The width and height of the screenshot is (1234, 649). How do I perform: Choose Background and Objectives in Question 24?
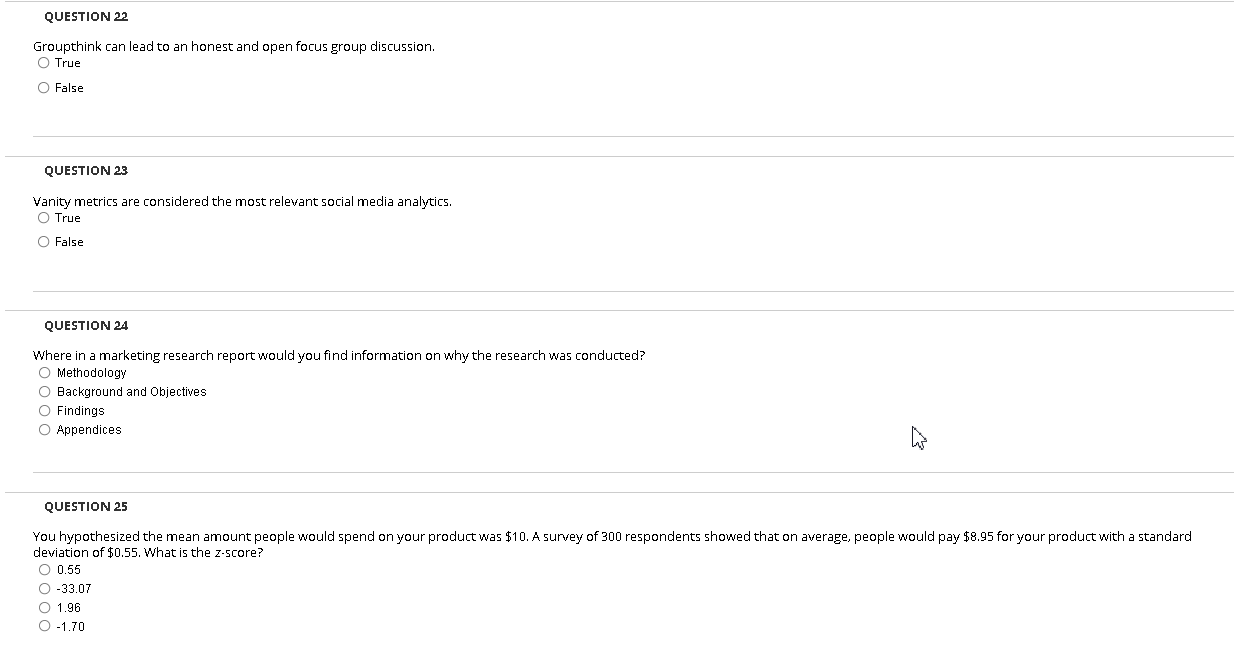pyautogui.click(x=44, y=391)
